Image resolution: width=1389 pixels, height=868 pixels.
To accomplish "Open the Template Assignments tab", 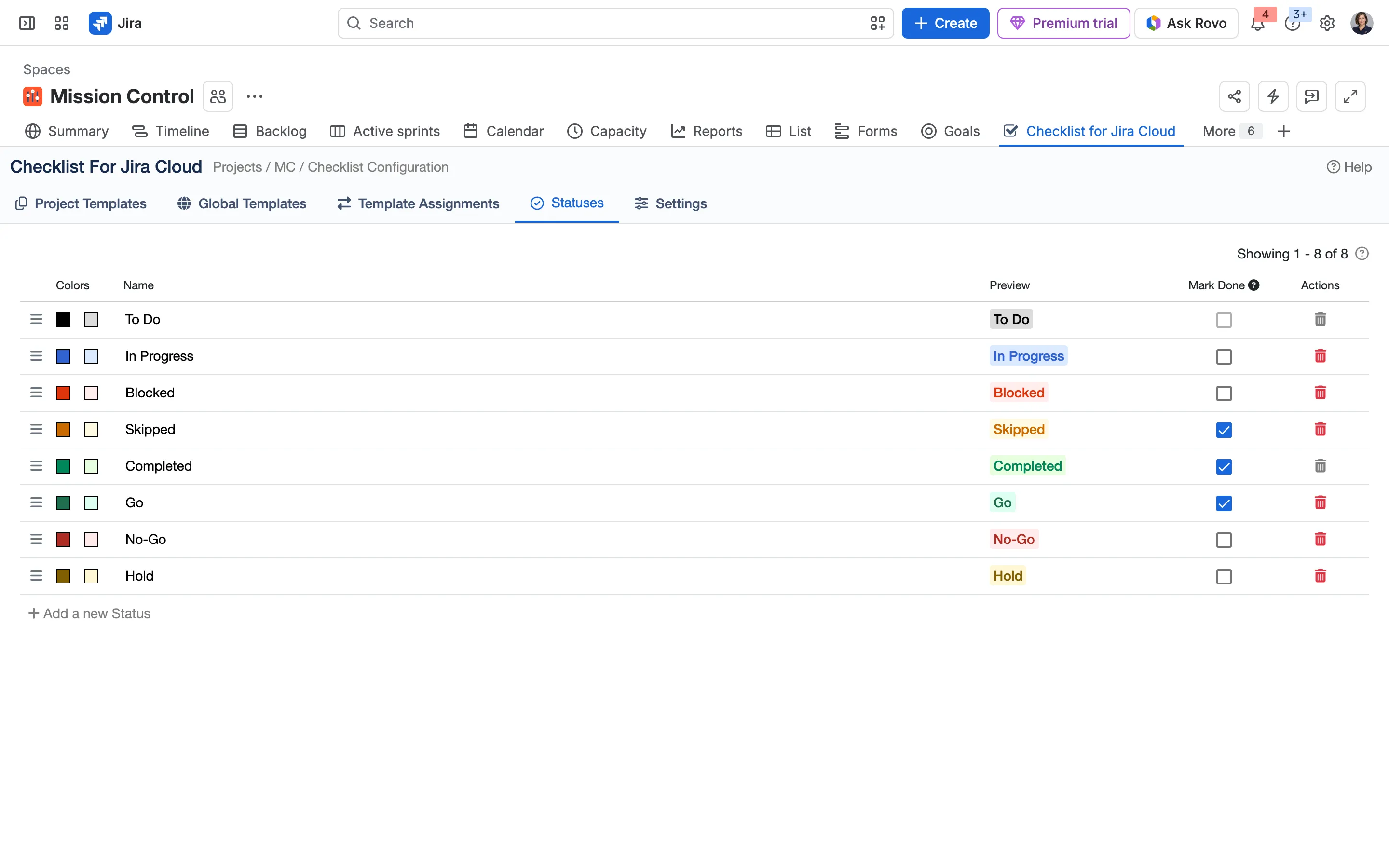I will pyautogui.click(x=419, y=204).
